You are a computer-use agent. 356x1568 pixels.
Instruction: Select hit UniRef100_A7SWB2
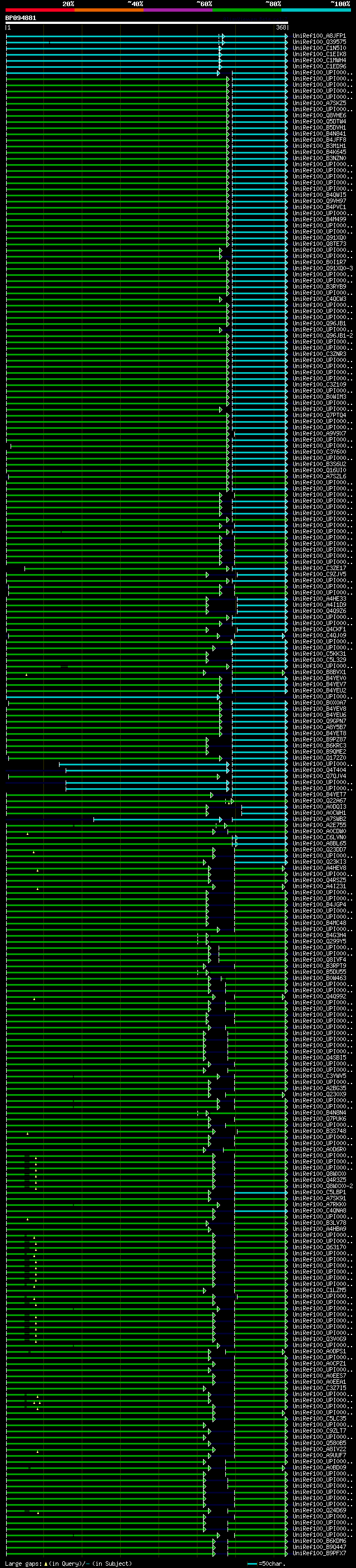[x=319, y=819]
